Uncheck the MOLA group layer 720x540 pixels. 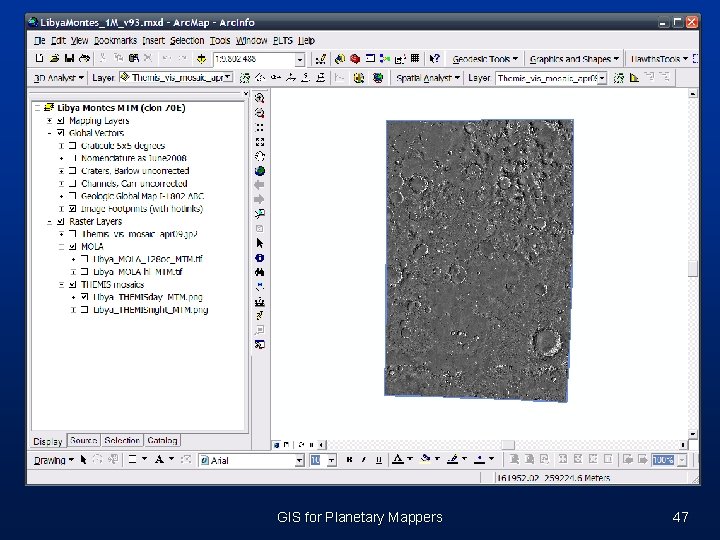[73, 247]
